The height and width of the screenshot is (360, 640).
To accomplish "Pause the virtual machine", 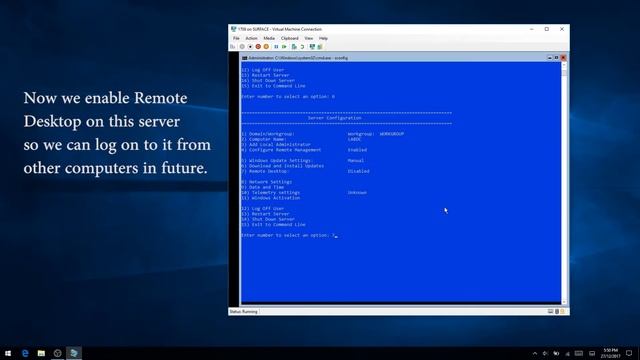I will (x=276, y=47).
